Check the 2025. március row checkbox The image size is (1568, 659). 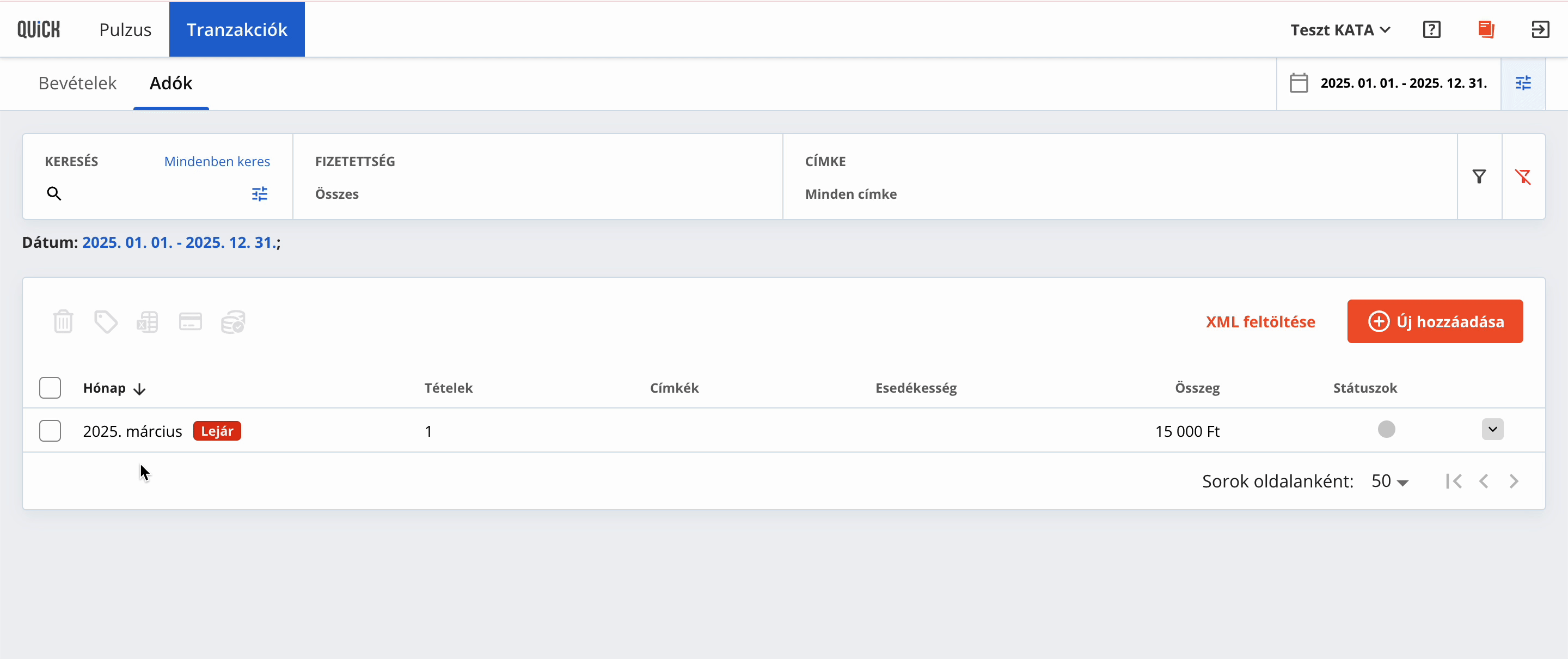(x=50, y=431)
